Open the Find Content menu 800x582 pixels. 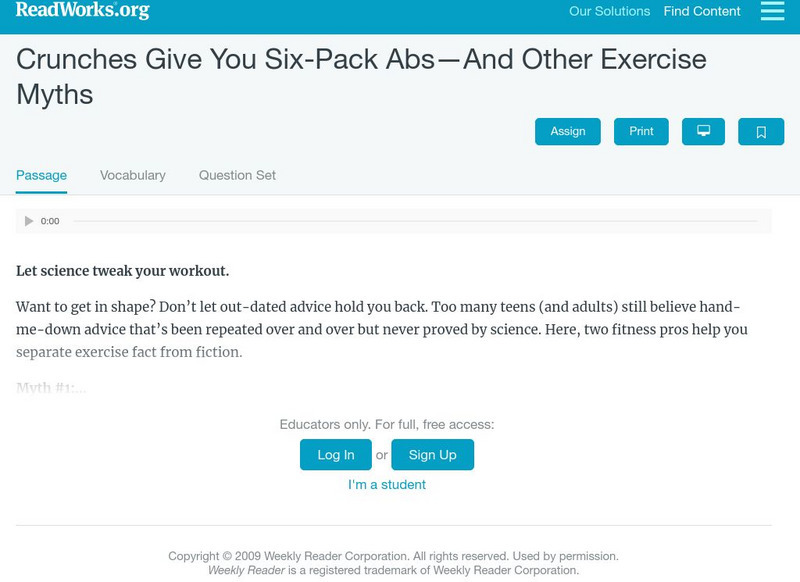pos(700,12)
